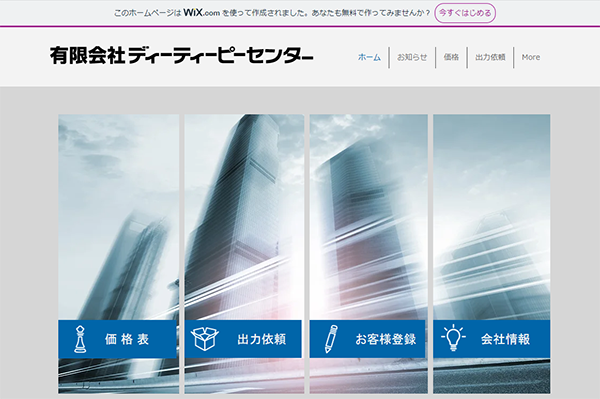Click the building photo panel above お客様登録
Viewport: 600px width, 399px height.
click(368, 217)
